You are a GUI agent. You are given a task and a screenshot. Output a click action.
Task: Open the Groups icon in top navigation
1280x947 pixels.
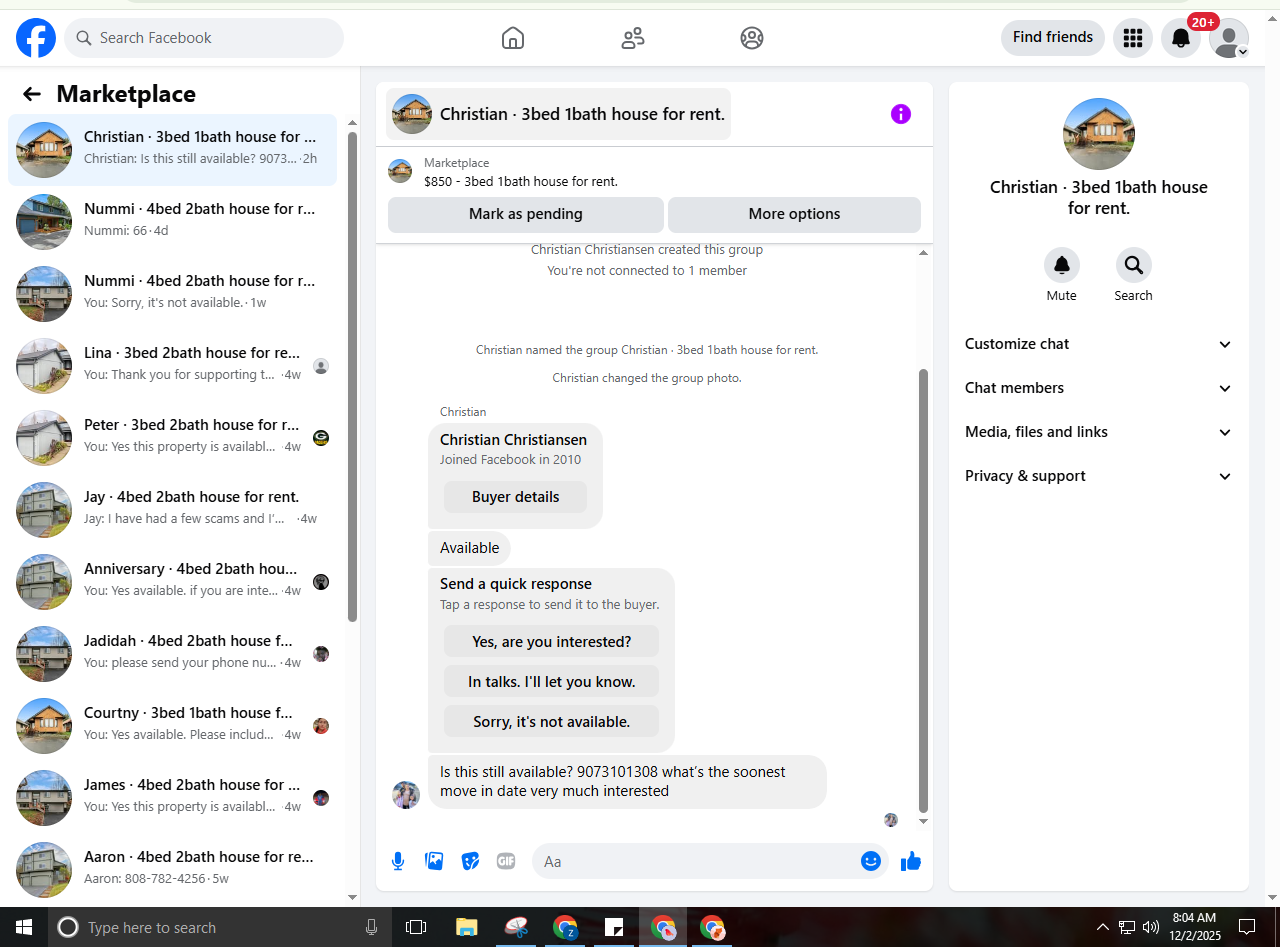click(752, 38)
